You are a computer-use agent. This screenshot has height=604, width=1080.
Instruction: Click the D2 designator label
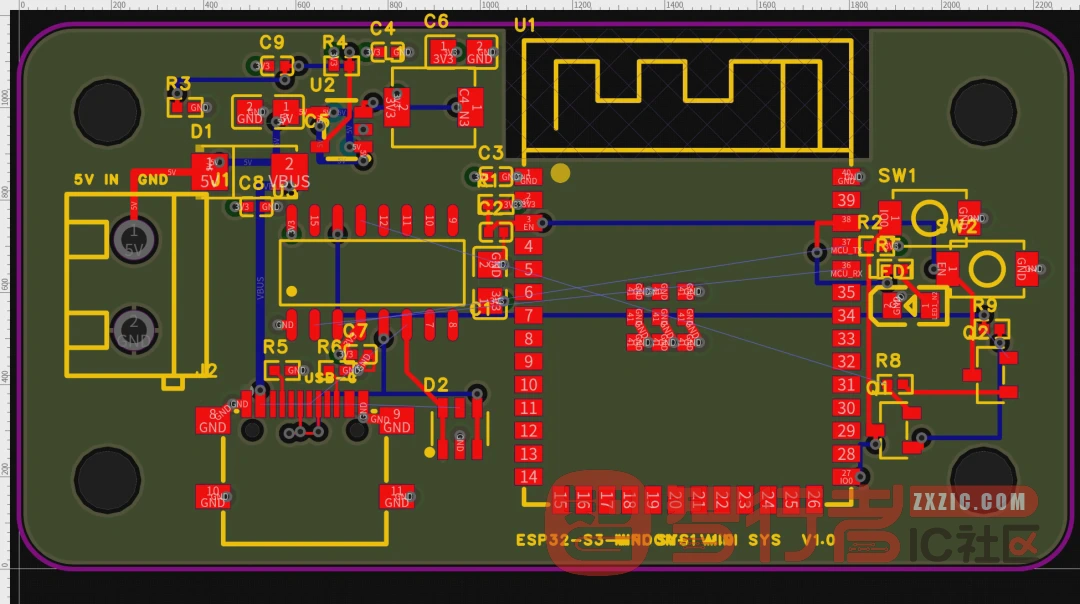coord(435,384)
